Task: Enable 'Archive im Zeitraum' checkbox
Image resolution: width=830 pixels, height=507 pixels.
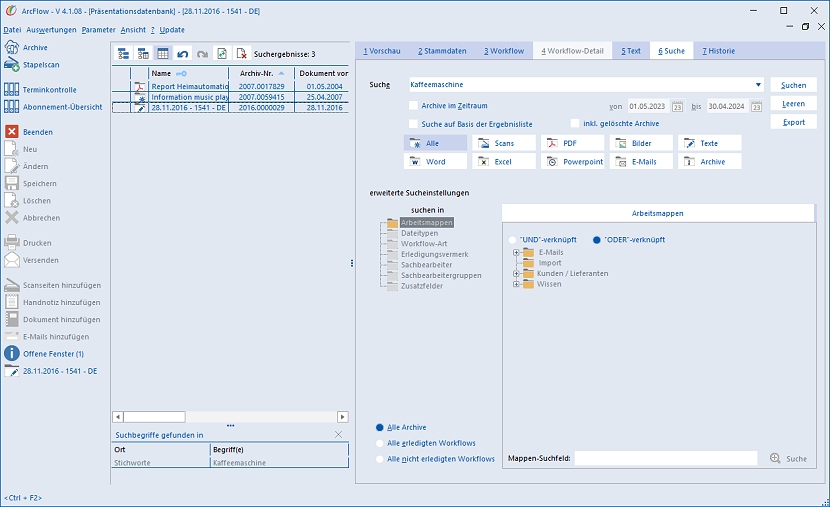Action: 413,105
